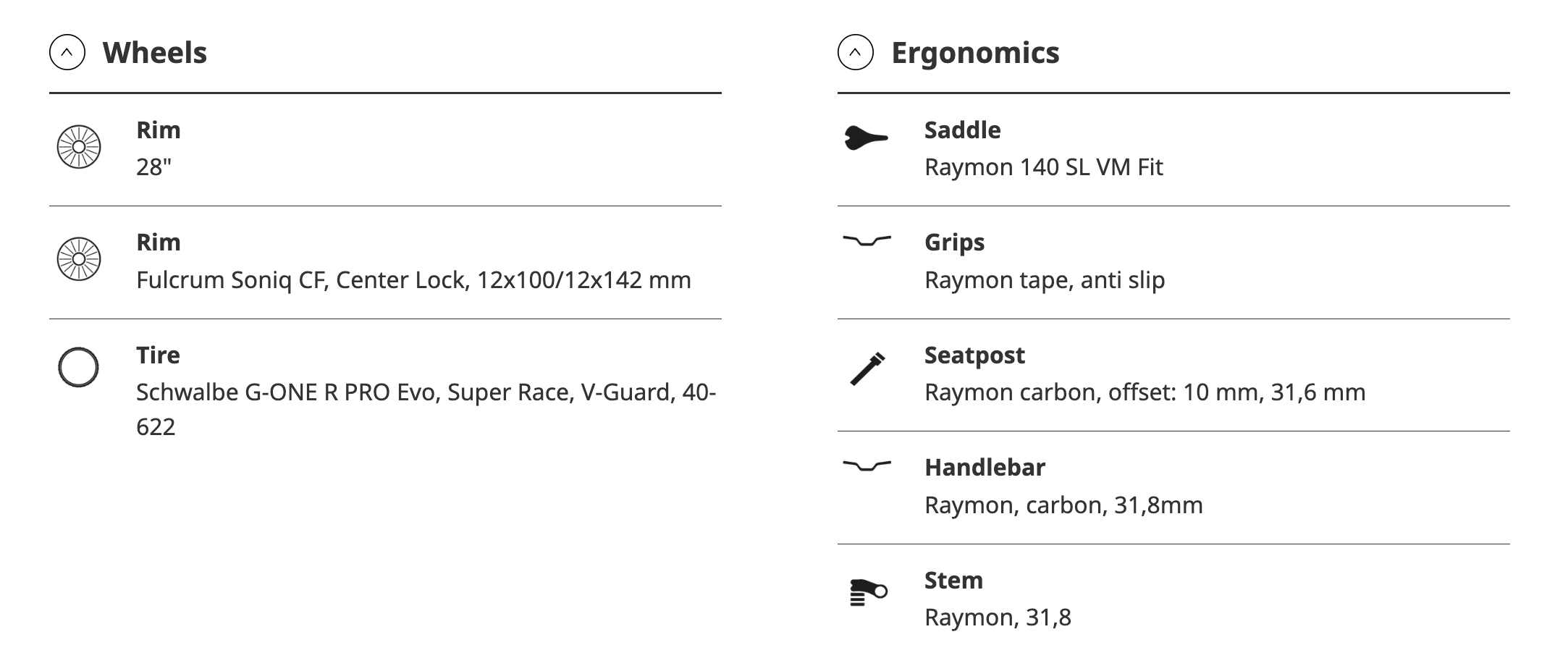Screen dimensions: 1568x666
Task: Collapse the Wheels section chevron
Action: [67, 53]
